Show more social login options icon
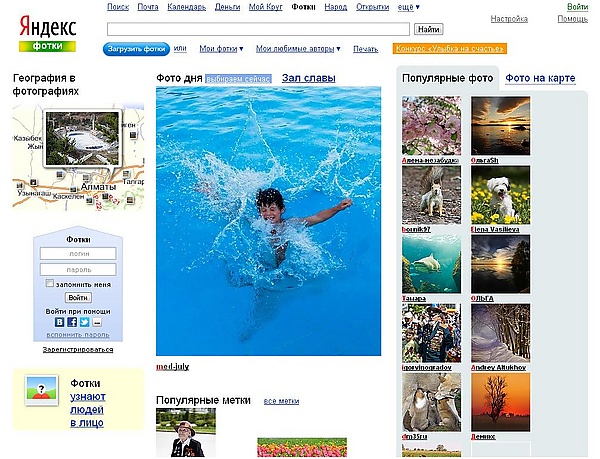 [97, 322]
